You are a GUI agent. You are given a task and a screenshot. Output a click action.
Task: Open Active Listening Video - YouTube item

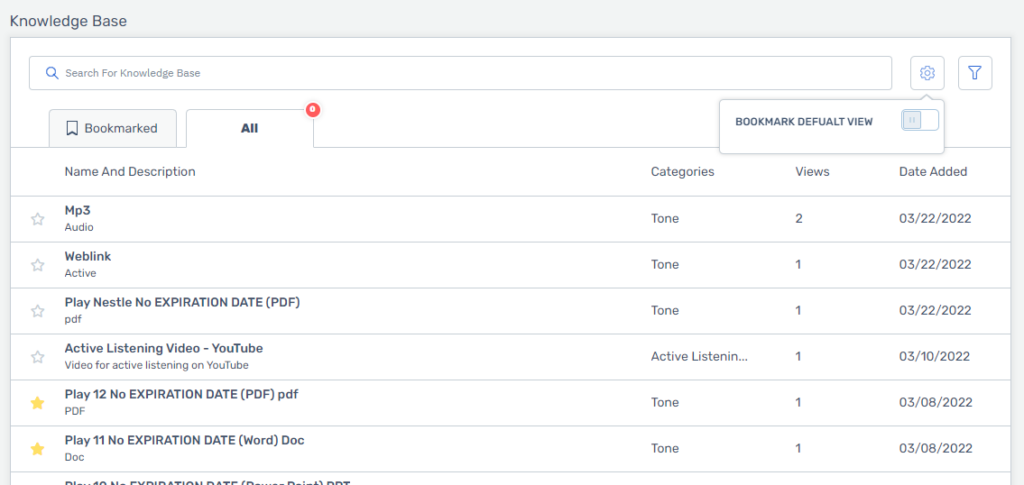click(x=164, y=348)
